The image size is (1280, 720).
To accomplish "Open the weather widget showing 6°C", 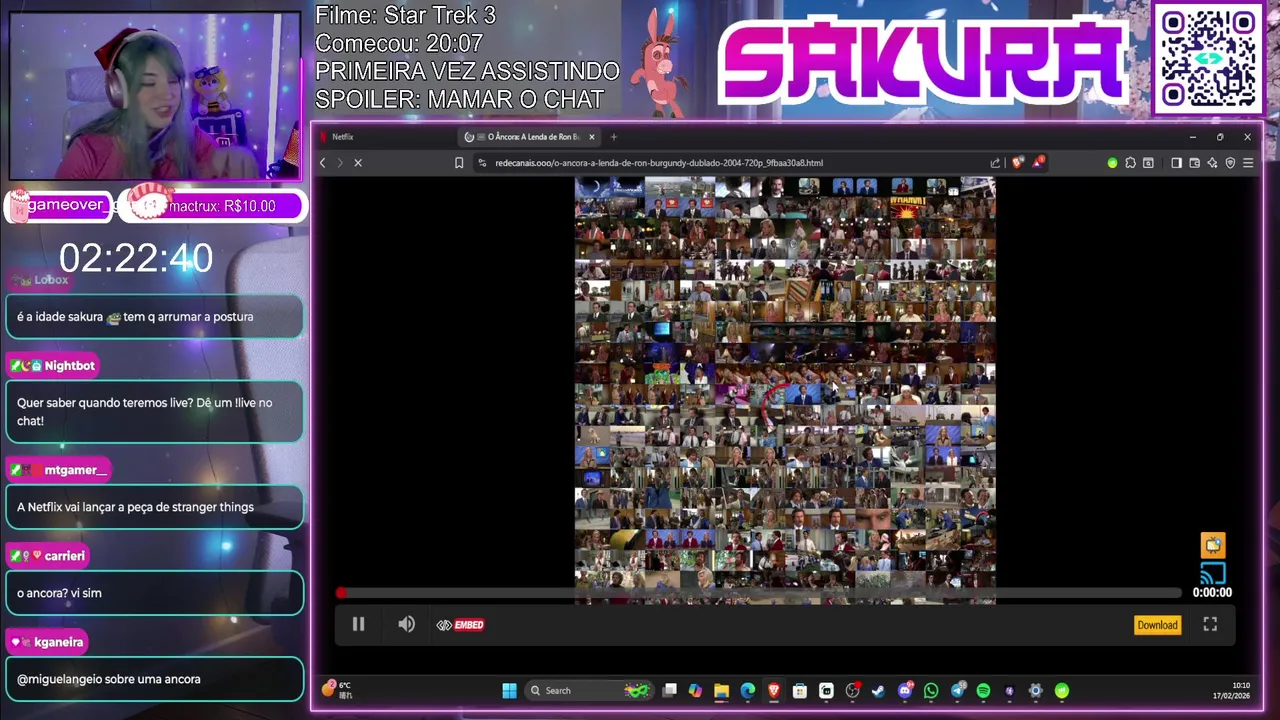I will (336, 690).
